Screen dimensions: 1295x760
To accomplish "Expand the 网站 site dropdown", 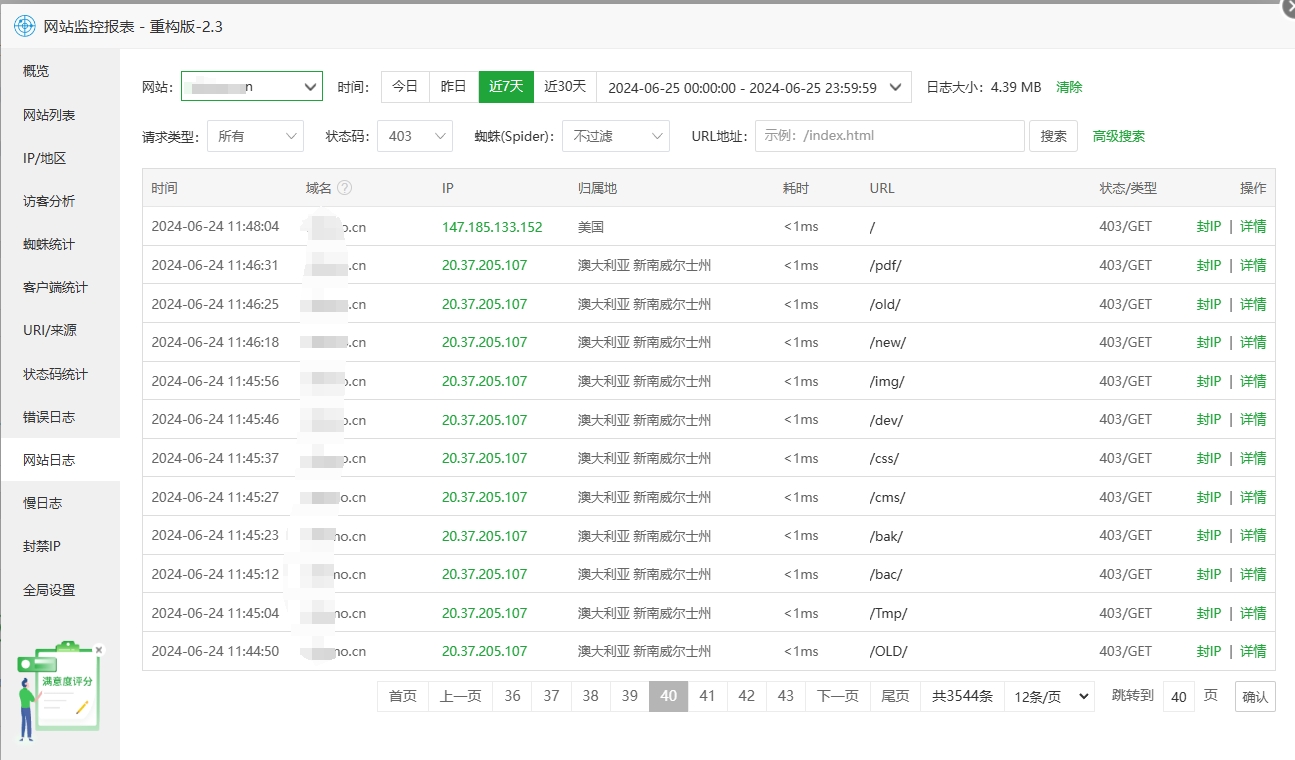I will tap(252, 86).
